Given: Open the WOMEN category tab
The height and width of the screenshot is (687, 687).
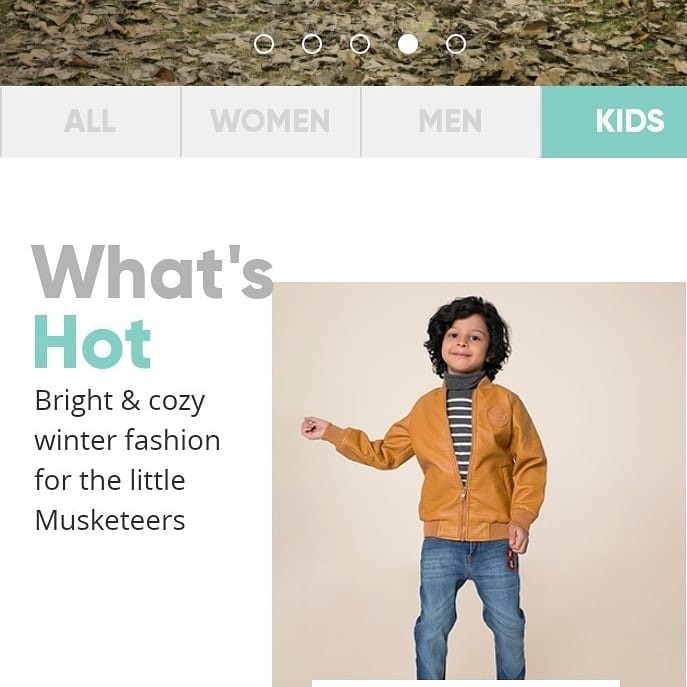Looking at the screenshot, I should pos(271,122).
